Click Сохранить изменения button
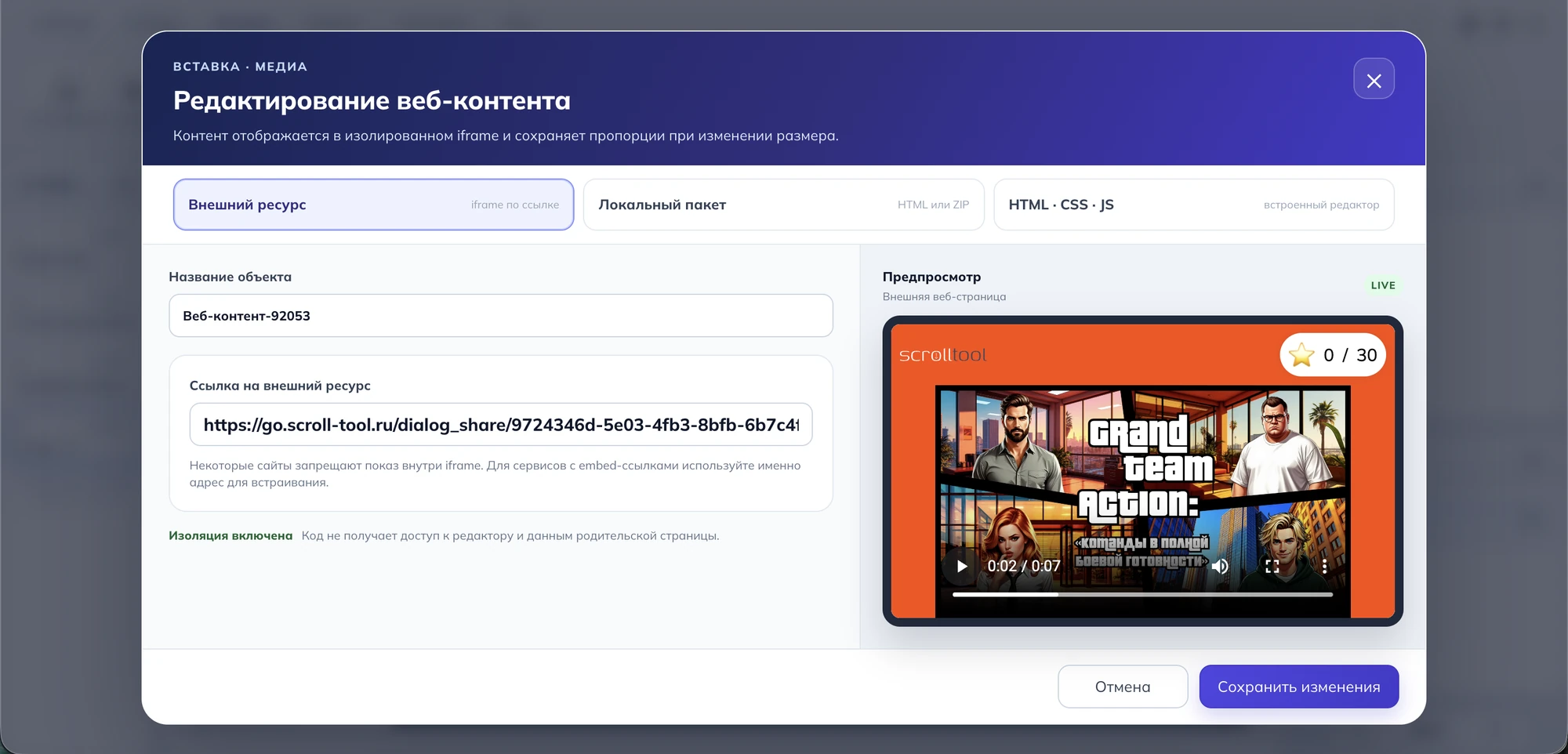Viewport: 1568px width, 754px height. (x=1299, y=687)
